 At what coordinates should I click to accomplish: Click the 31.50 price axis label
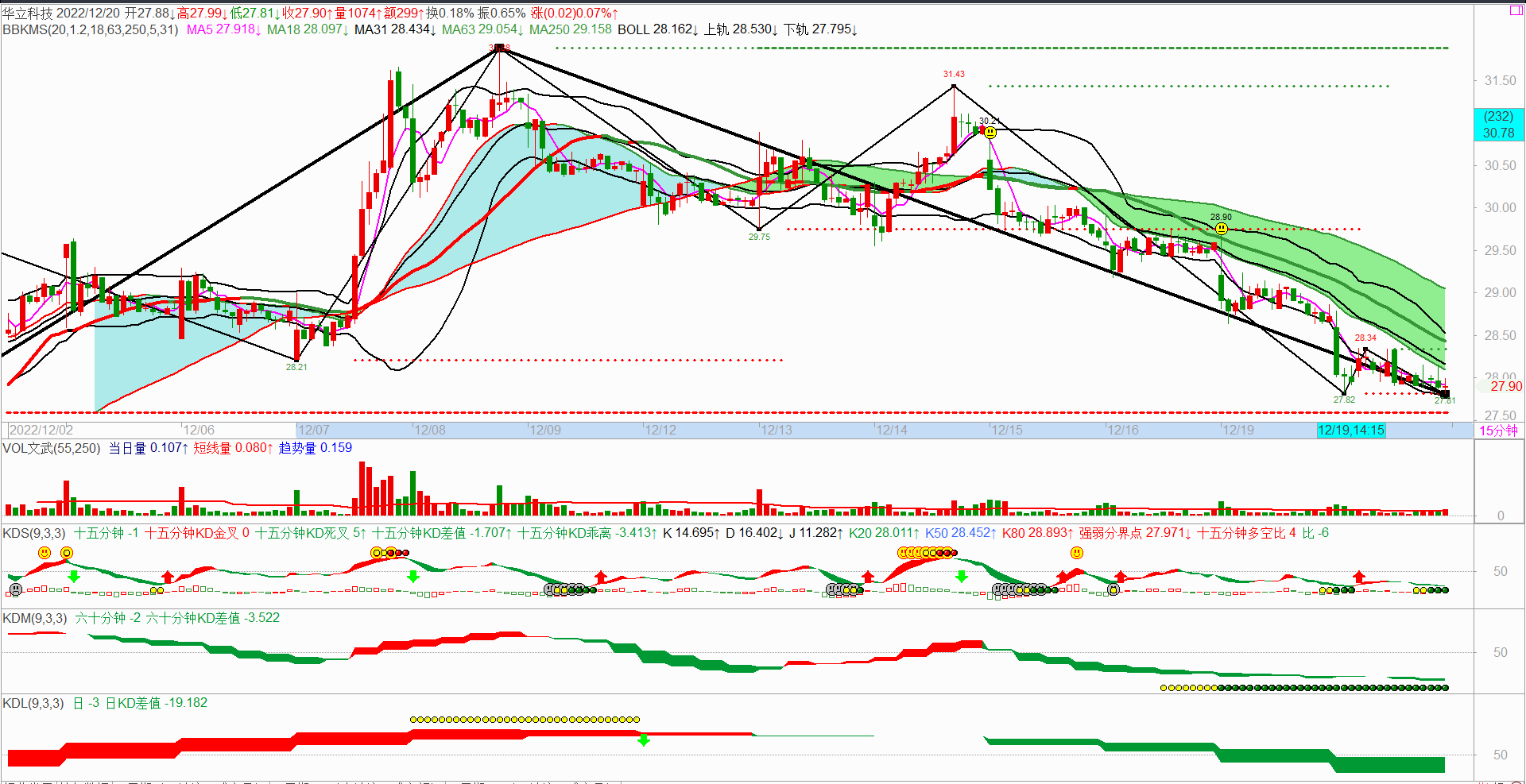pyautogui.click(x=1501, y=81)
